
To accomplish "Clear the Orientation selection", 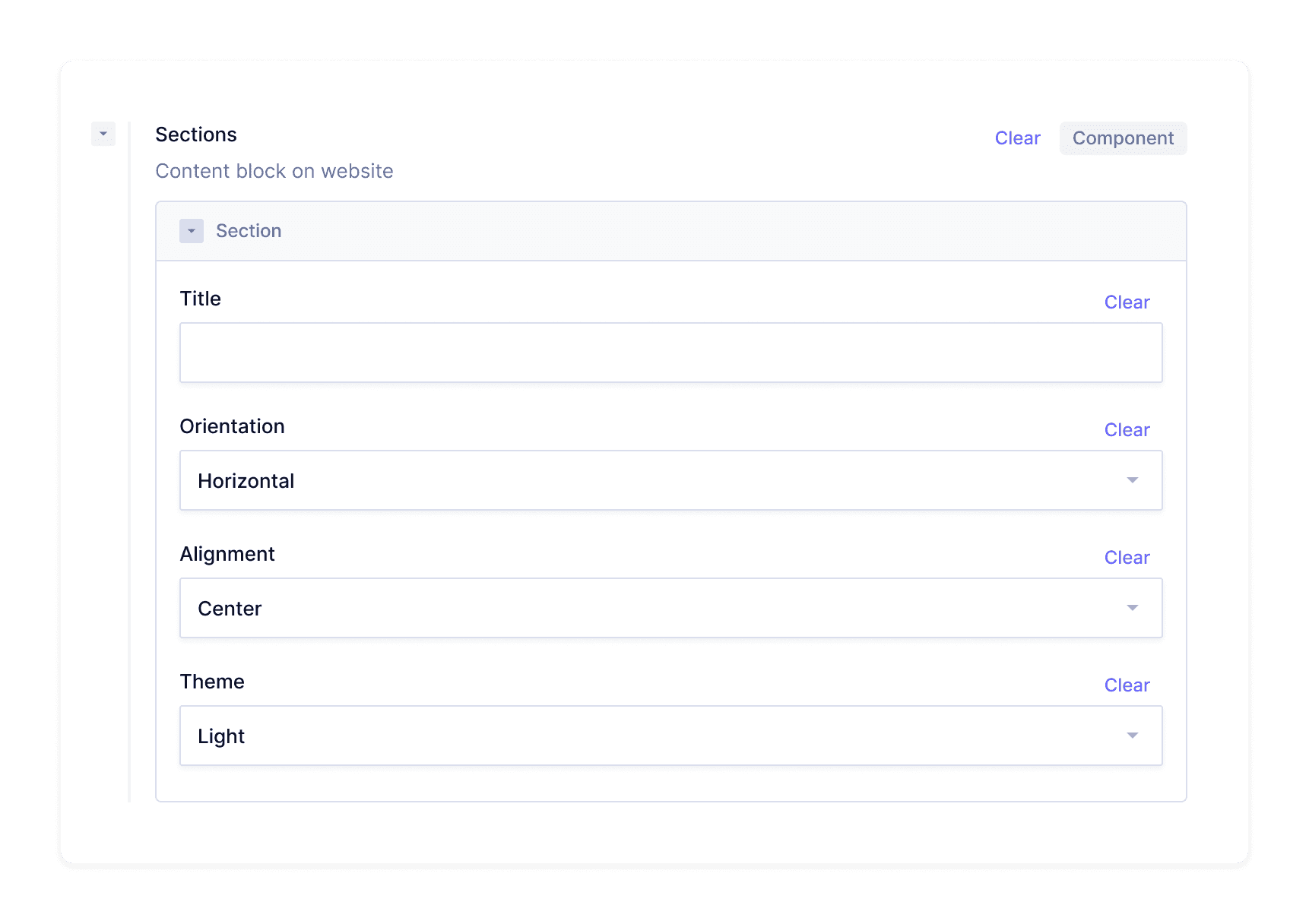I will (x=1127, y=430).
